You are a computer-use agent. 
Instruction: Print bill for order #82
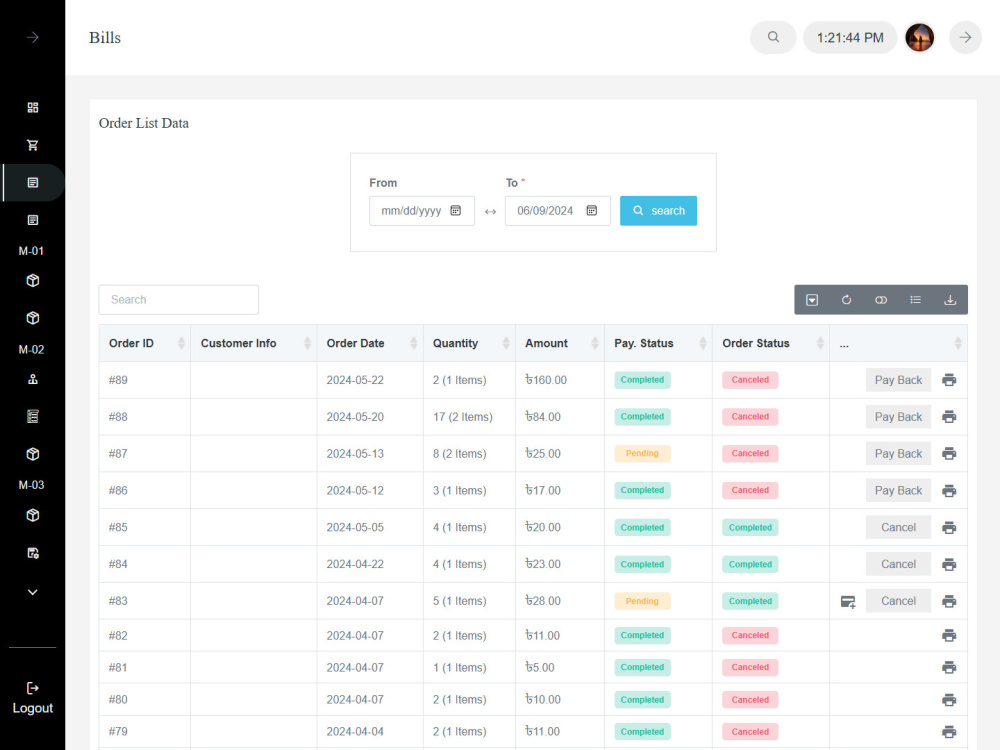(949, 636)
